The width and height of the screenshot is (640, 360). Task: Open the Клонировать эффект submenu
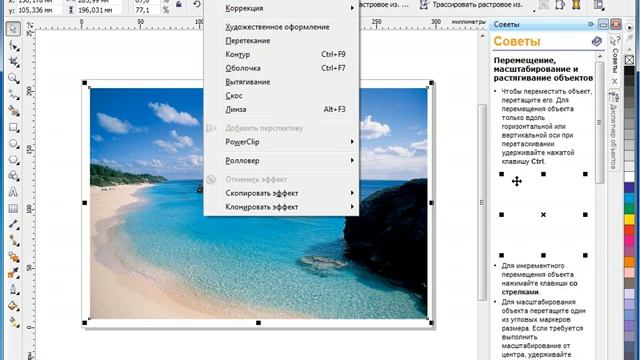[282, 207]
